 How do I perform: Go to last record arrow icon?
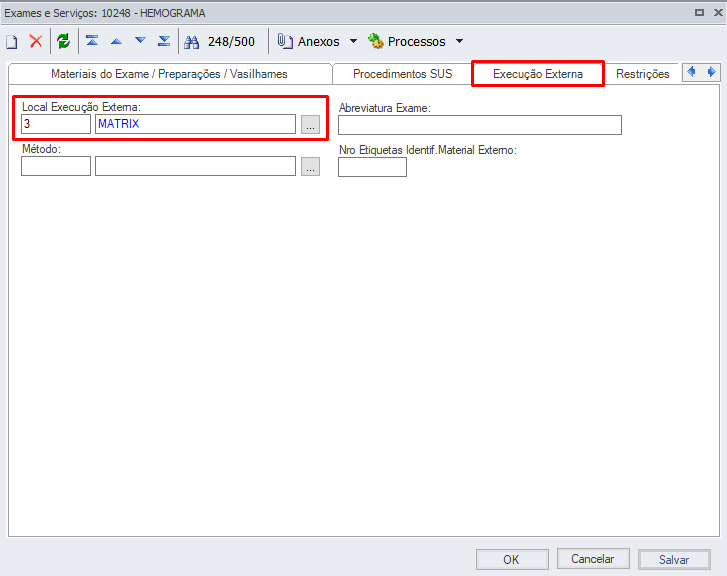tap(164, 41)
